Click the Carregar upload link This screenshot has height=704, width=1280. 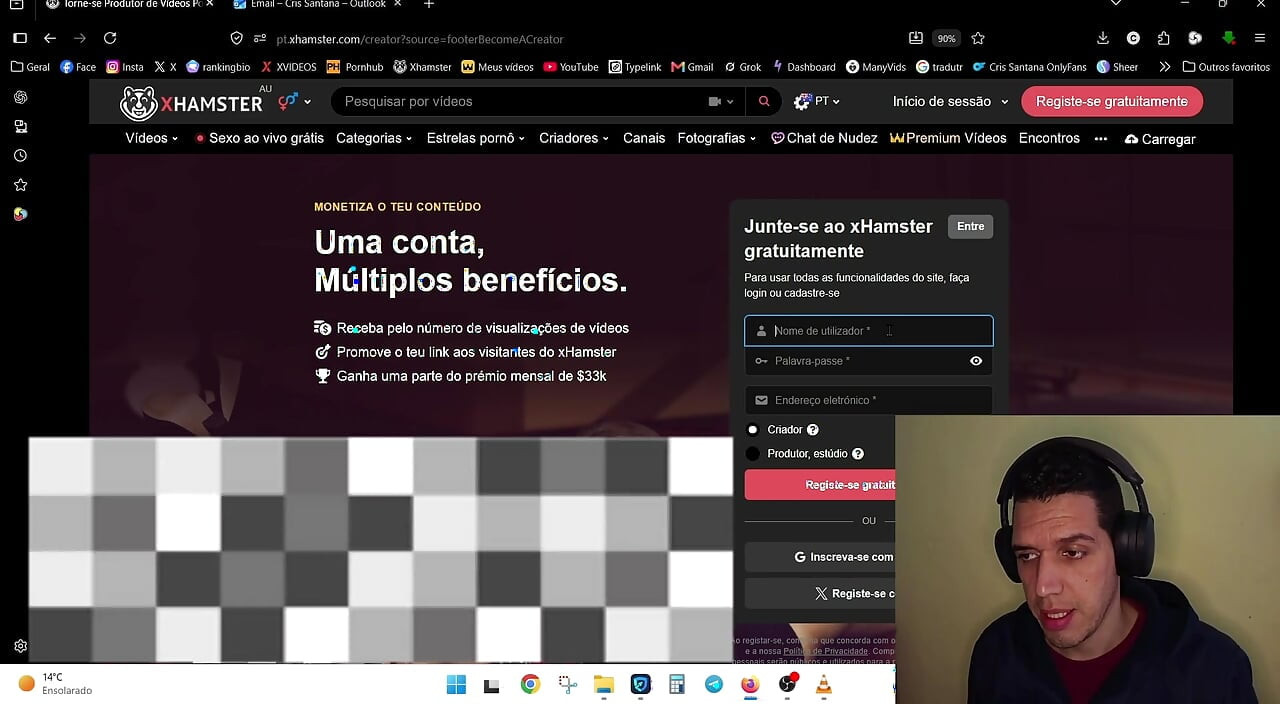click(x=1160, y=139)
